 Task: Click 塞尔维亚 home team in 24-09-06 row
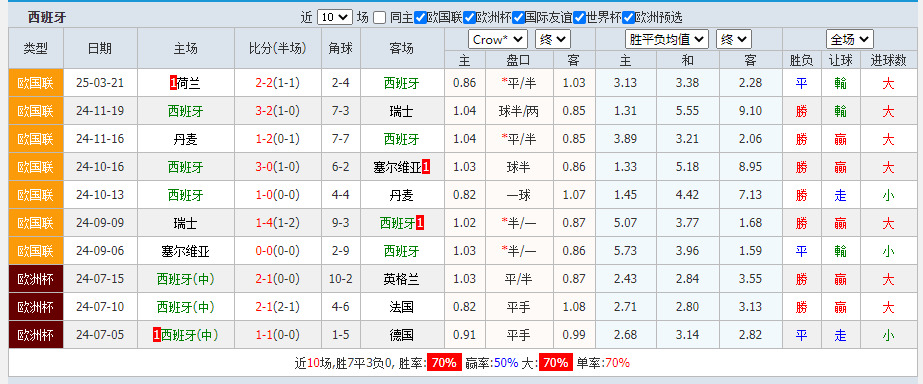click(185, 251)
